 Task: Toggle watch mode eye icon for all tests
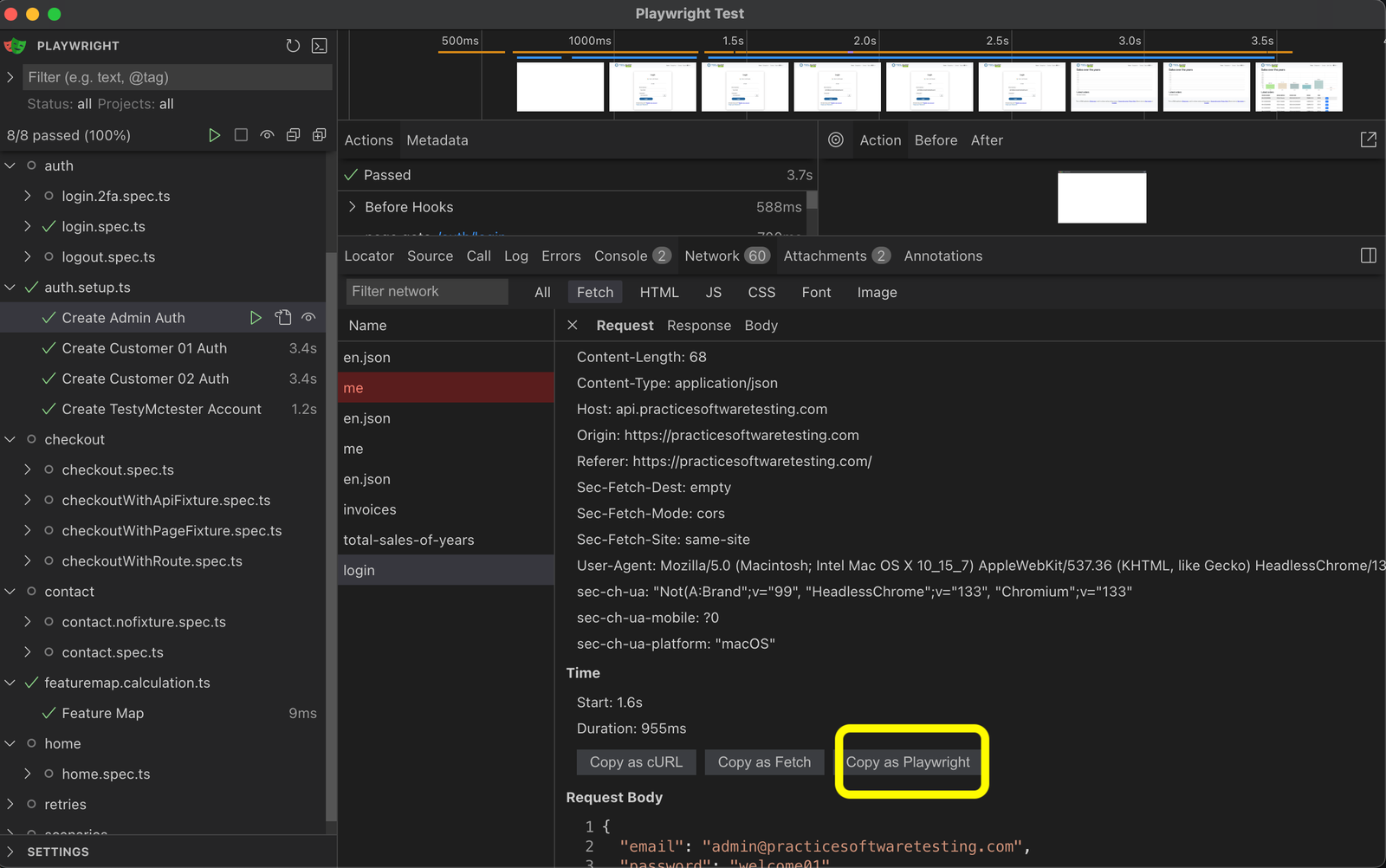(267, 135)
